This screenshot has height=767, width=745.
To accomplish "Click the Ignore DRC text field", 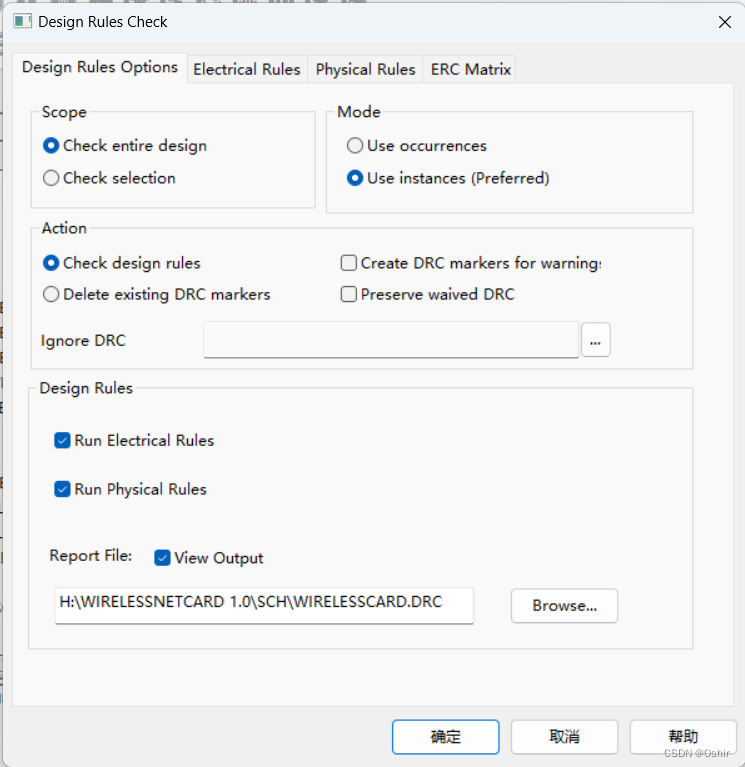I will point(391,340).
